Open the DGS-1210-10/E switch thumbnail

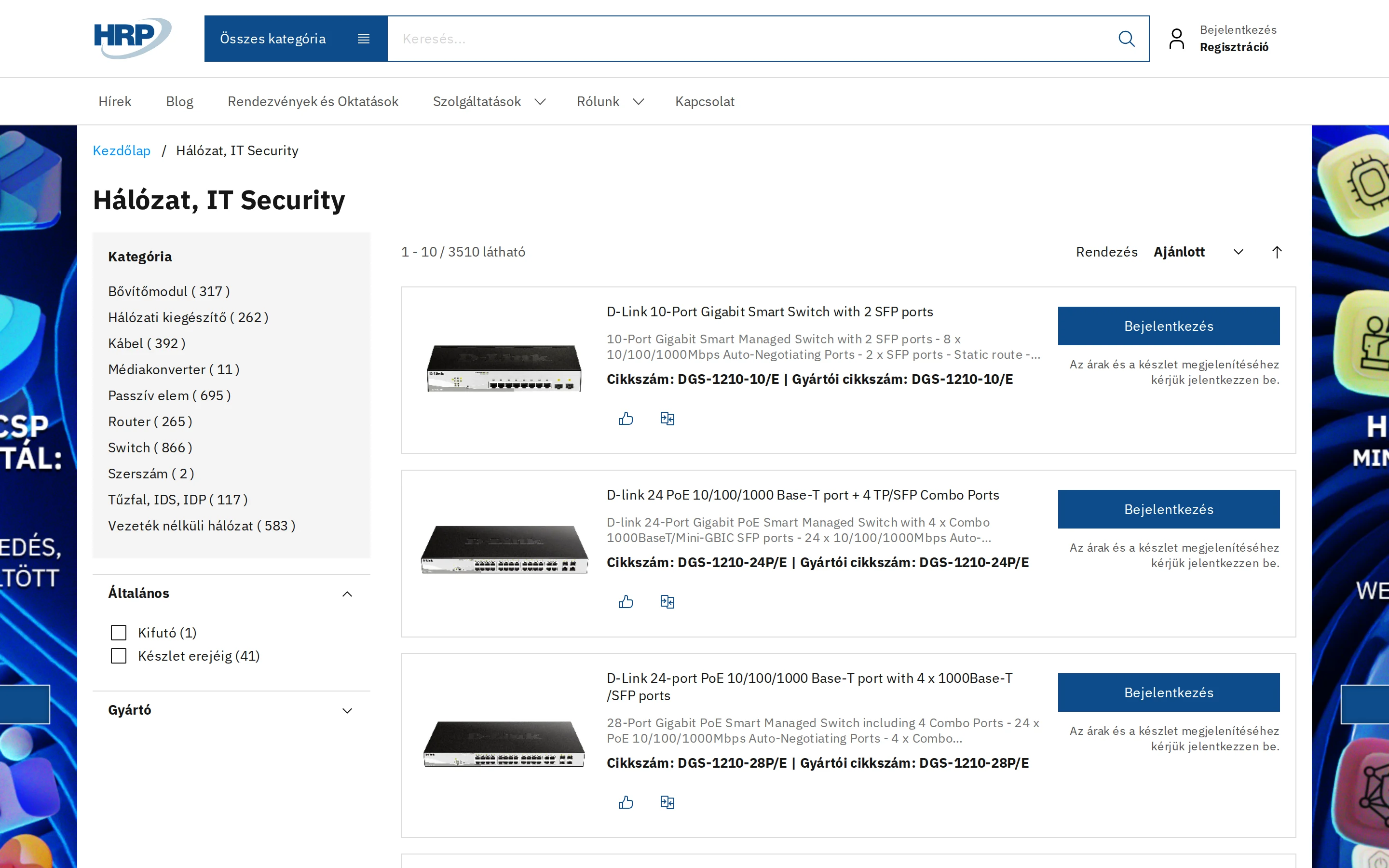pos(504,368)
